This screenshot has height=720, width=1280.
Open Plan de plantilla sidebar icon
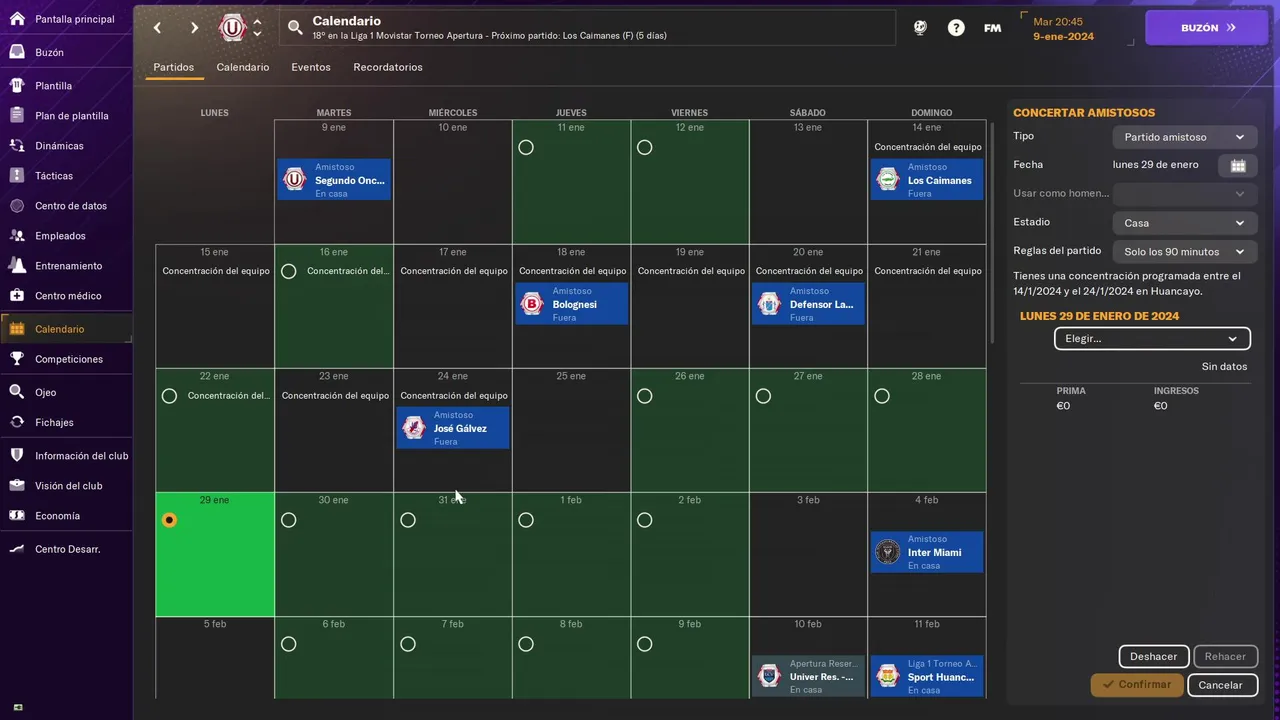17,116
